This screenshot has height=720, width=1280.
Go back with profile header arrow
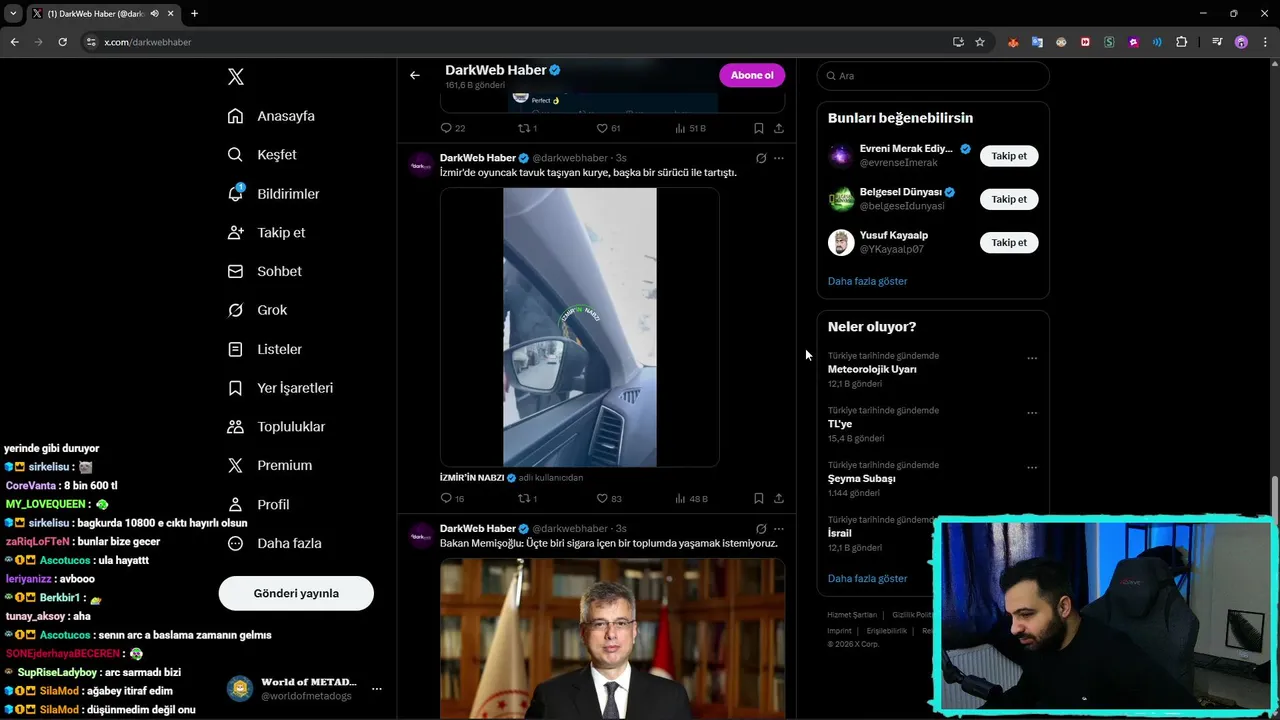pyautogui.click(x=415, y=75)
